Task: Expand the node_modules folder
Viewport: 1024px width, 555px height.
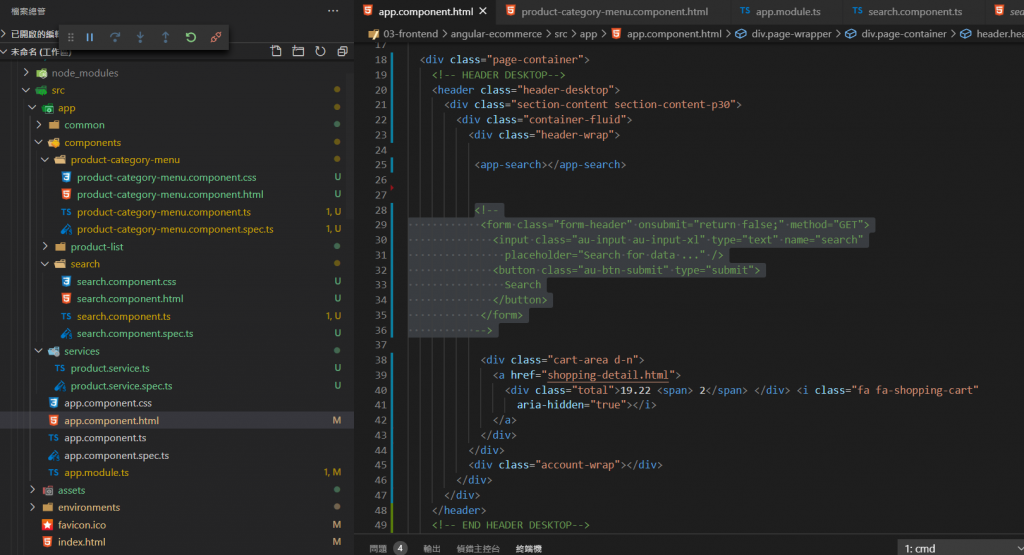Action: click(26, 72)
